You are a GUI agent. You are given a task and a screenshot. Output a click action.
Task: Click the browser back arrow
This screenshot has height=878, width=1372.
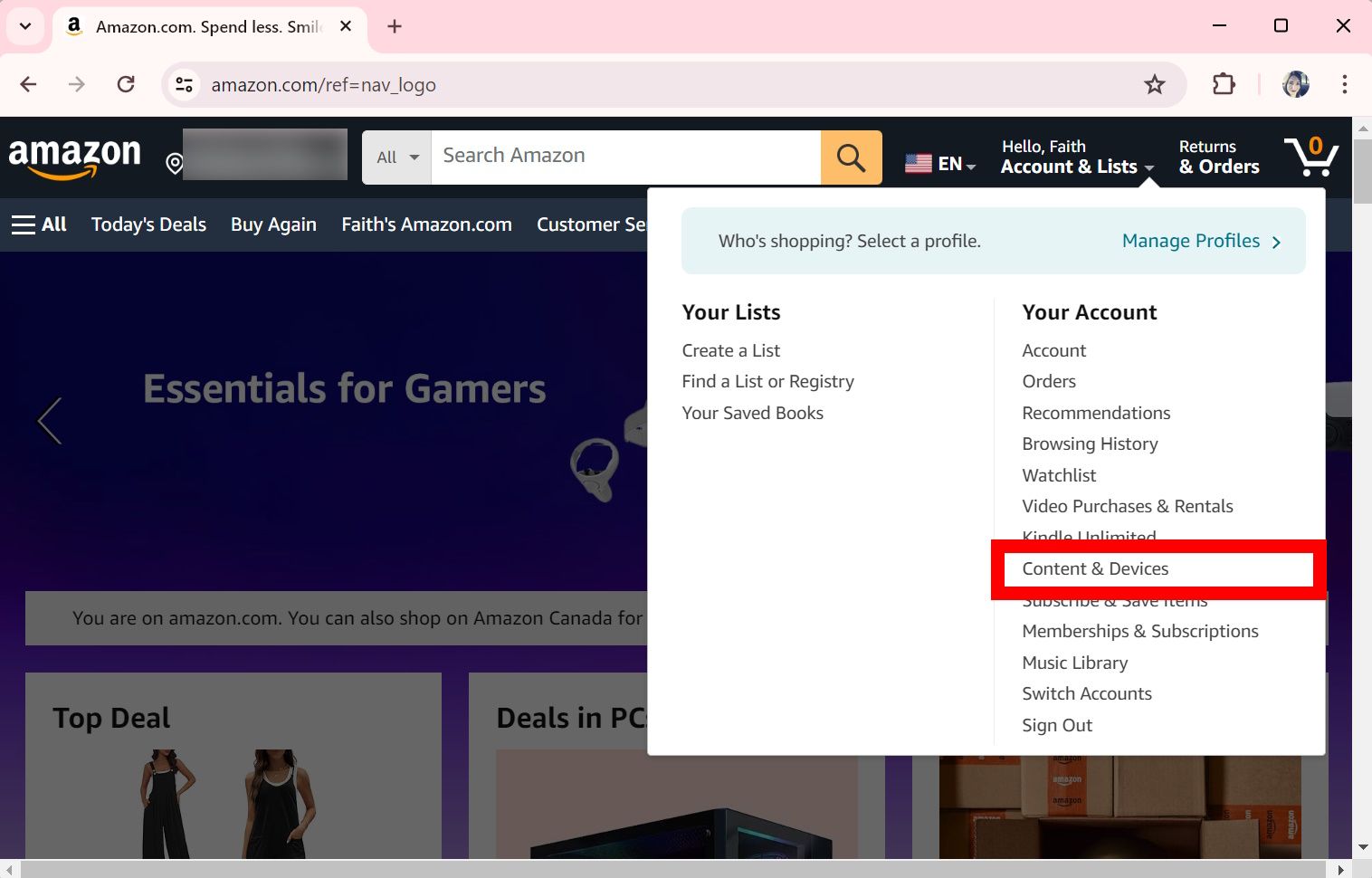27,84
